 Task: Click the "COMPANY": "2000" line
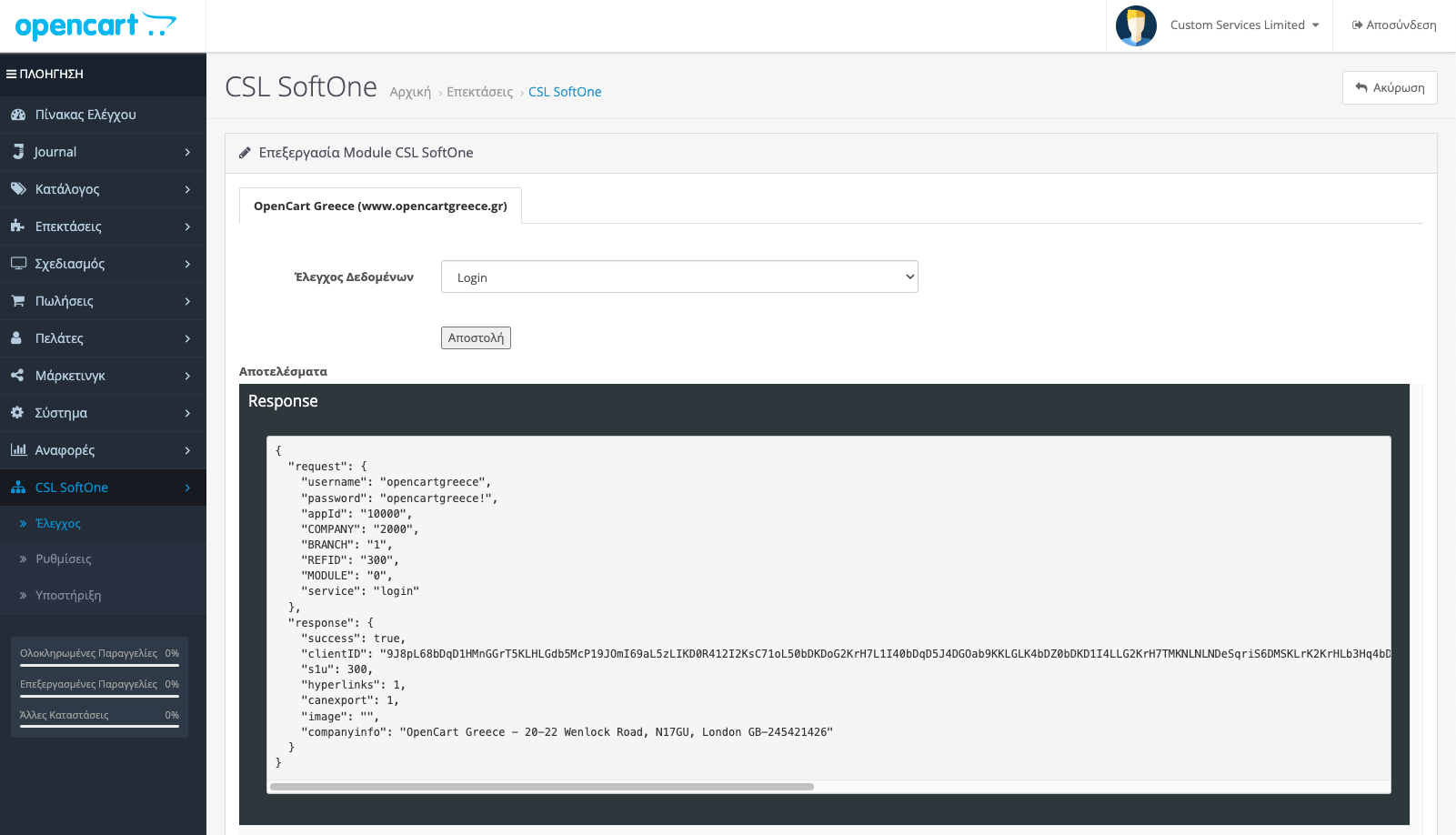tap(360, 529)
